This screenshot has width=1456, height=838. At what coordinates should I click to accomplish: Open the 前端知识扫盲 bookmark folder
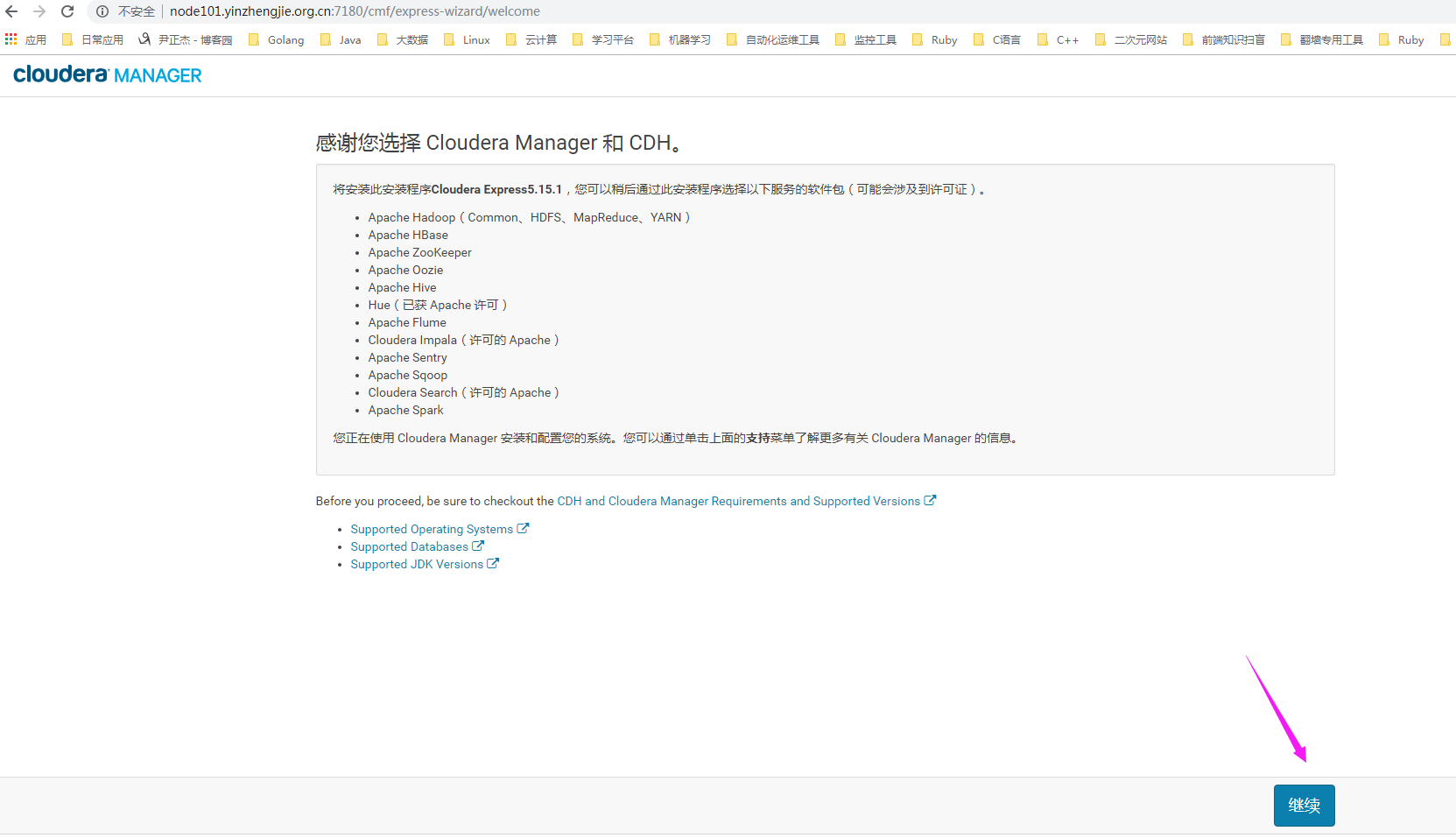pyautogui.click(x=1224, y=39)
